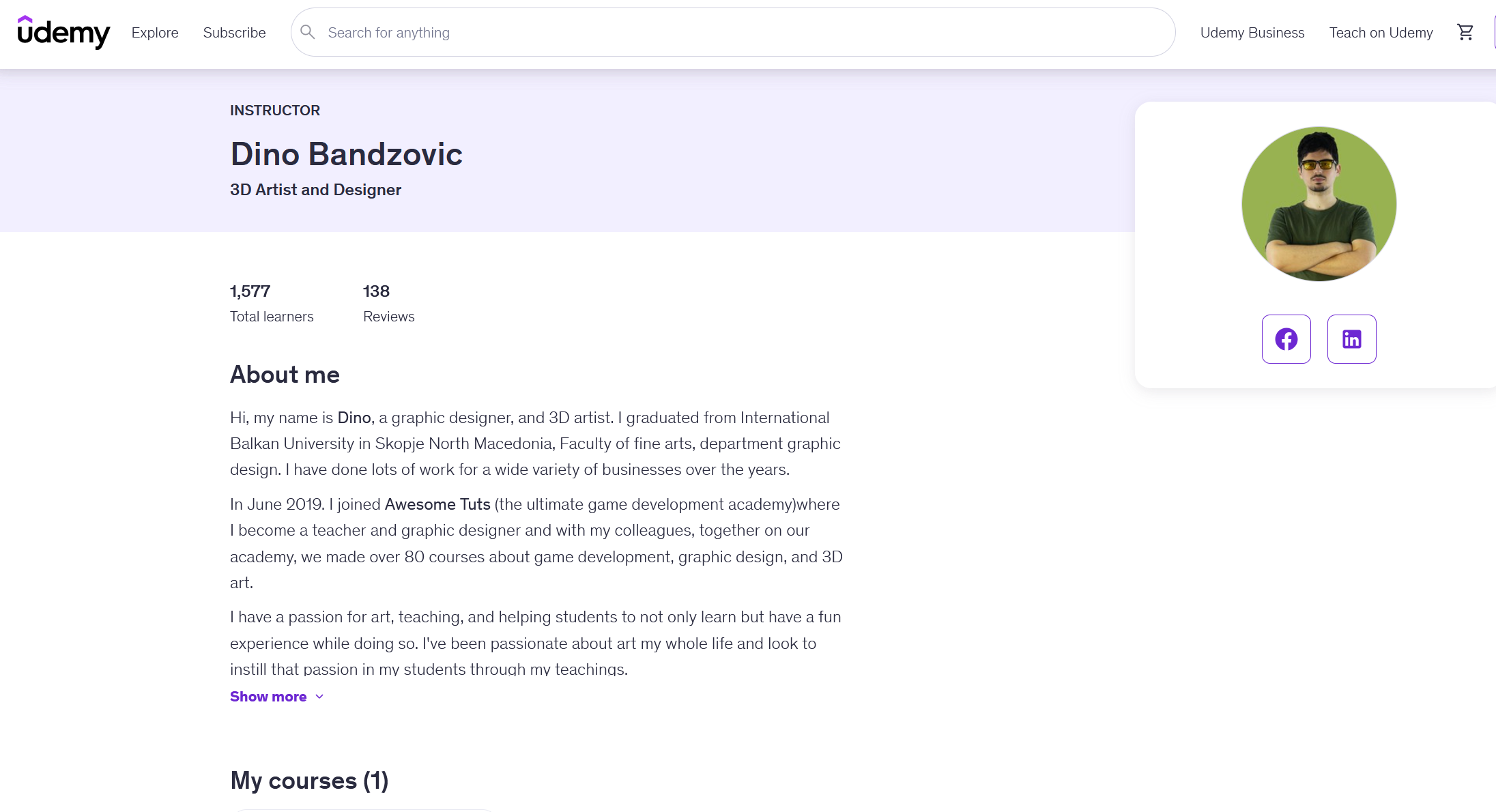Viewport: 1496px width, 812px height.
Task: Click the Dino Bandzovic instructor name heading
Action: point(346,154)
